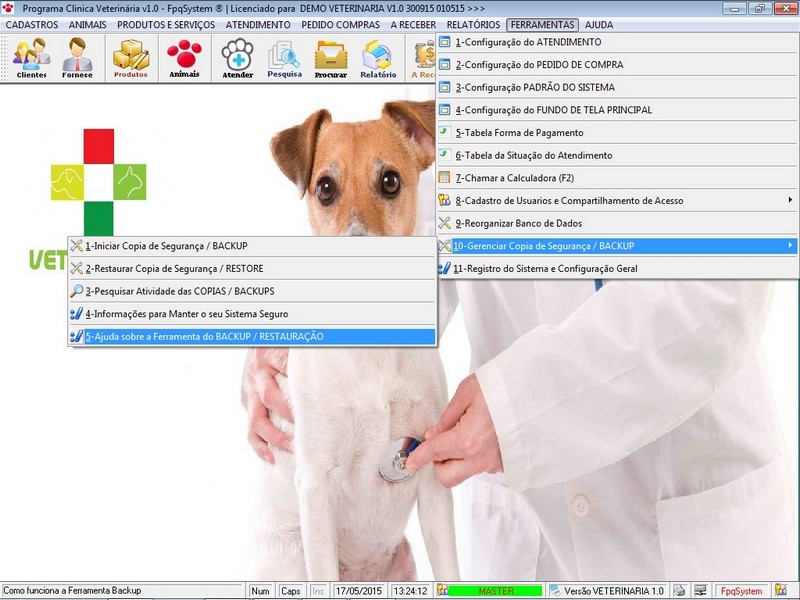Click the green MASTER user indicator
The width and height of the screenshot is (800, 600).
(x=495, y=591)
